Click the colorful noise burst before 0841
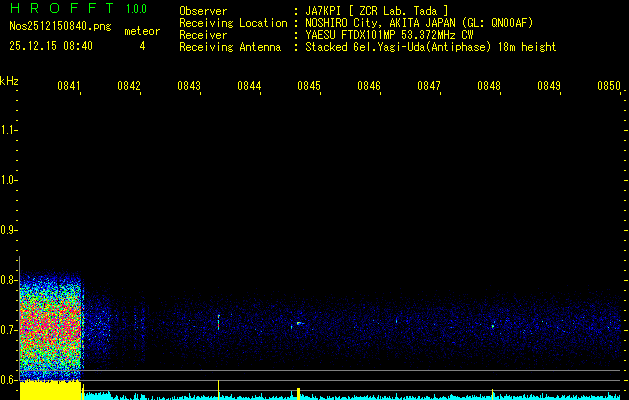629x400 pixels. (x=50, y=325)
